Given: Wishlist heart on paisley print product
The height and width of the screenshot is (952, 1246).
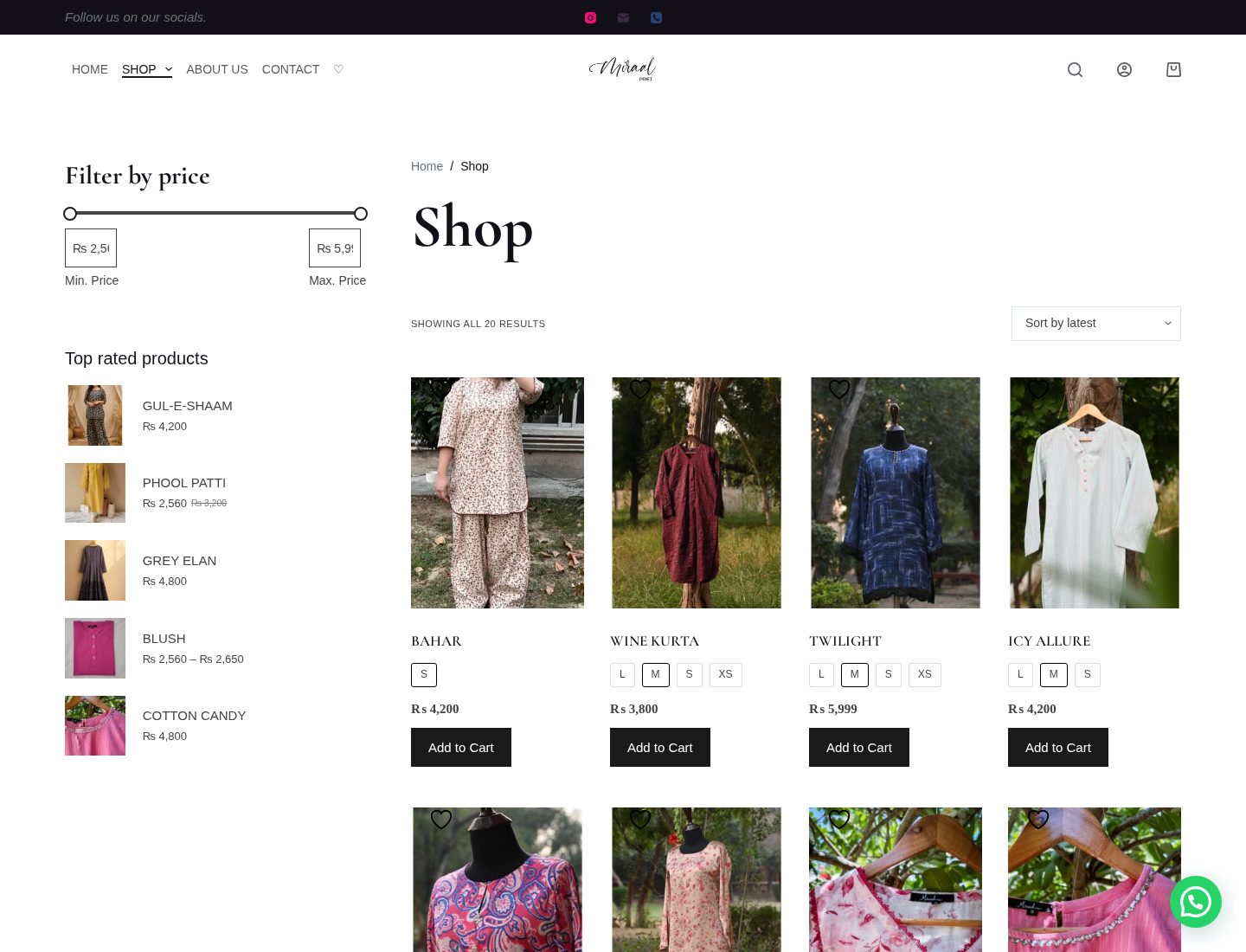Looking at the screenshot, I should click(441, 819).
